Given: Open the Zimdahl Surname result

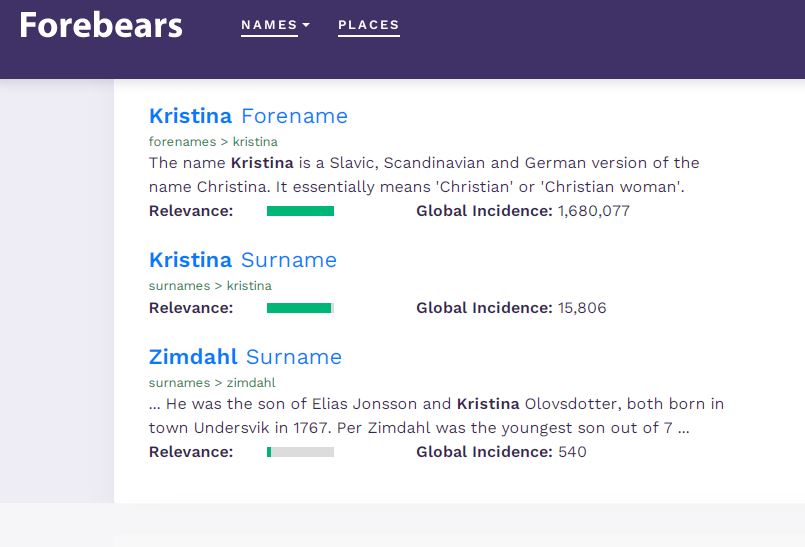Looking at the screenshot, I should 245,357.
